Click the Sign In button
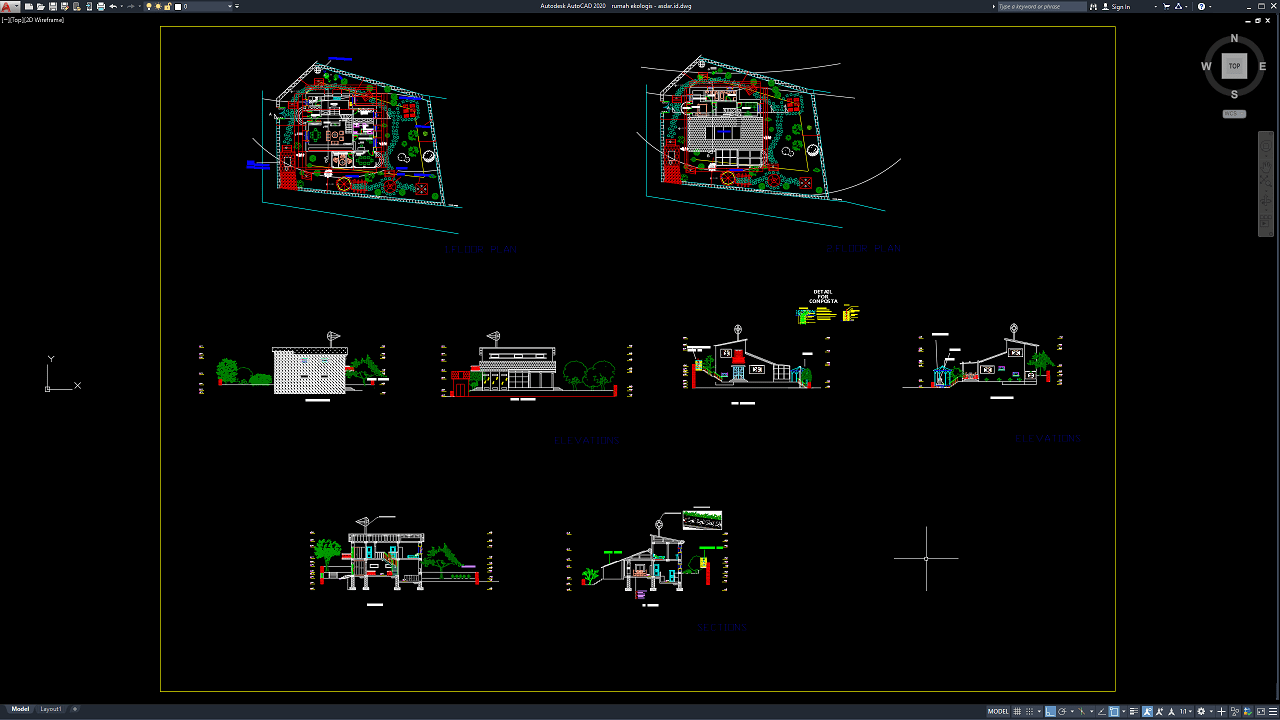 (1121, 6)
